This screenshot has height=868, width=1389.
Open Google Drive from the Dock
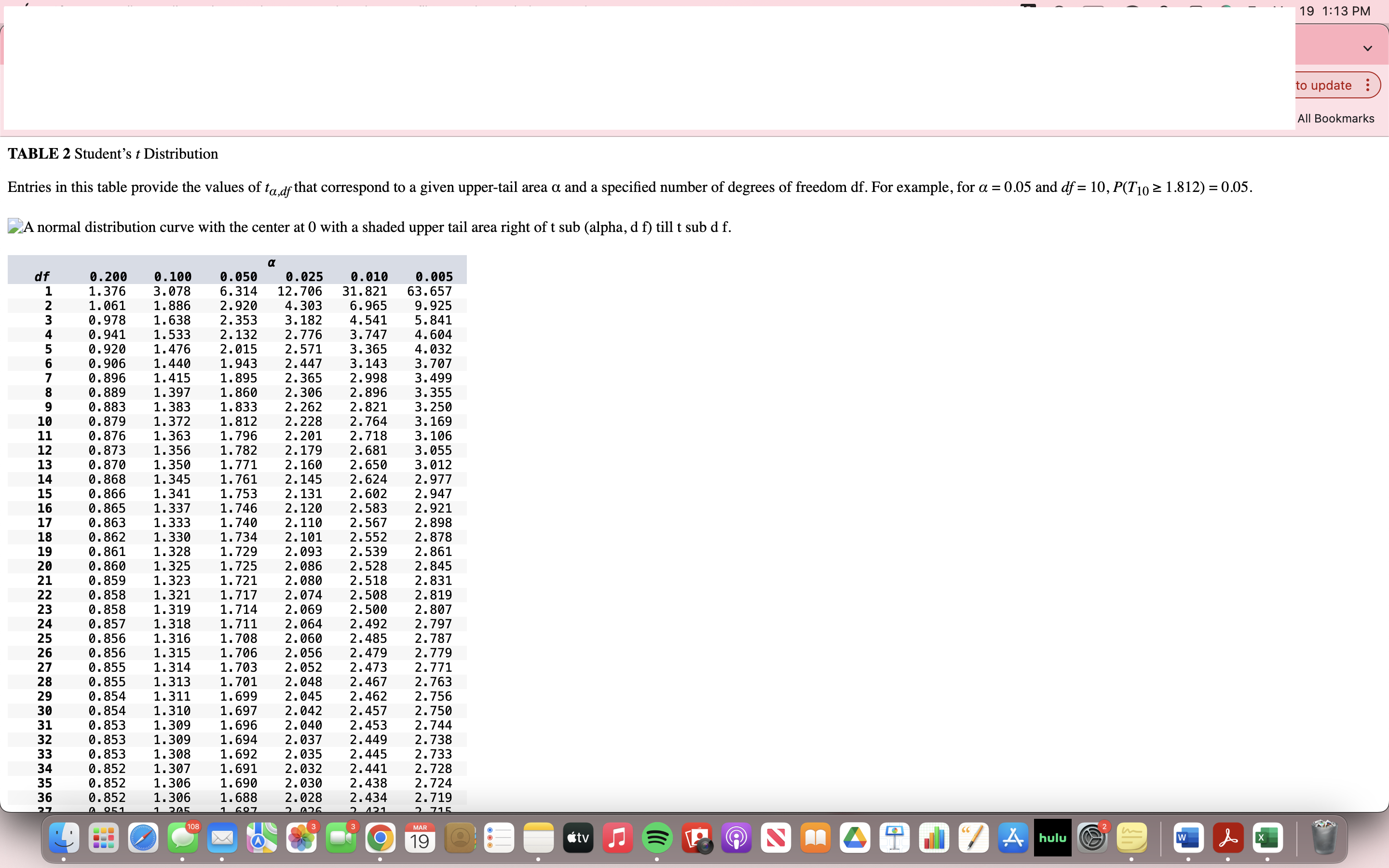tap(855, 838)
